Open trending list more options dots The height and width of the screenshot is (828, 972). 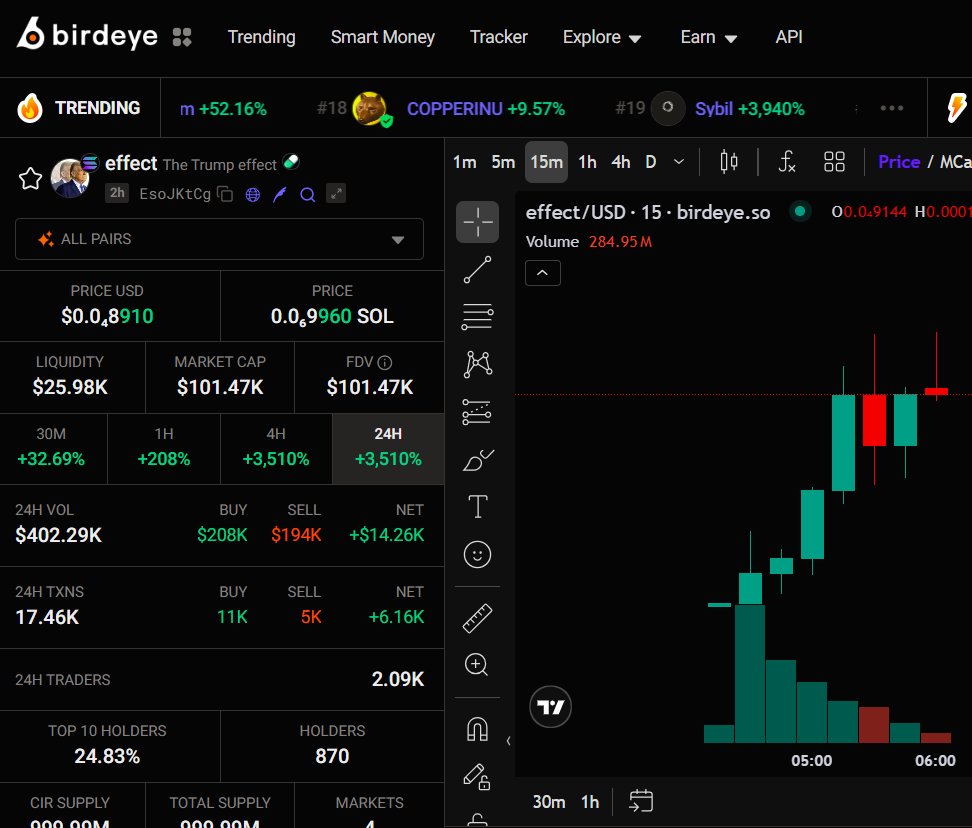pos(891,108)
